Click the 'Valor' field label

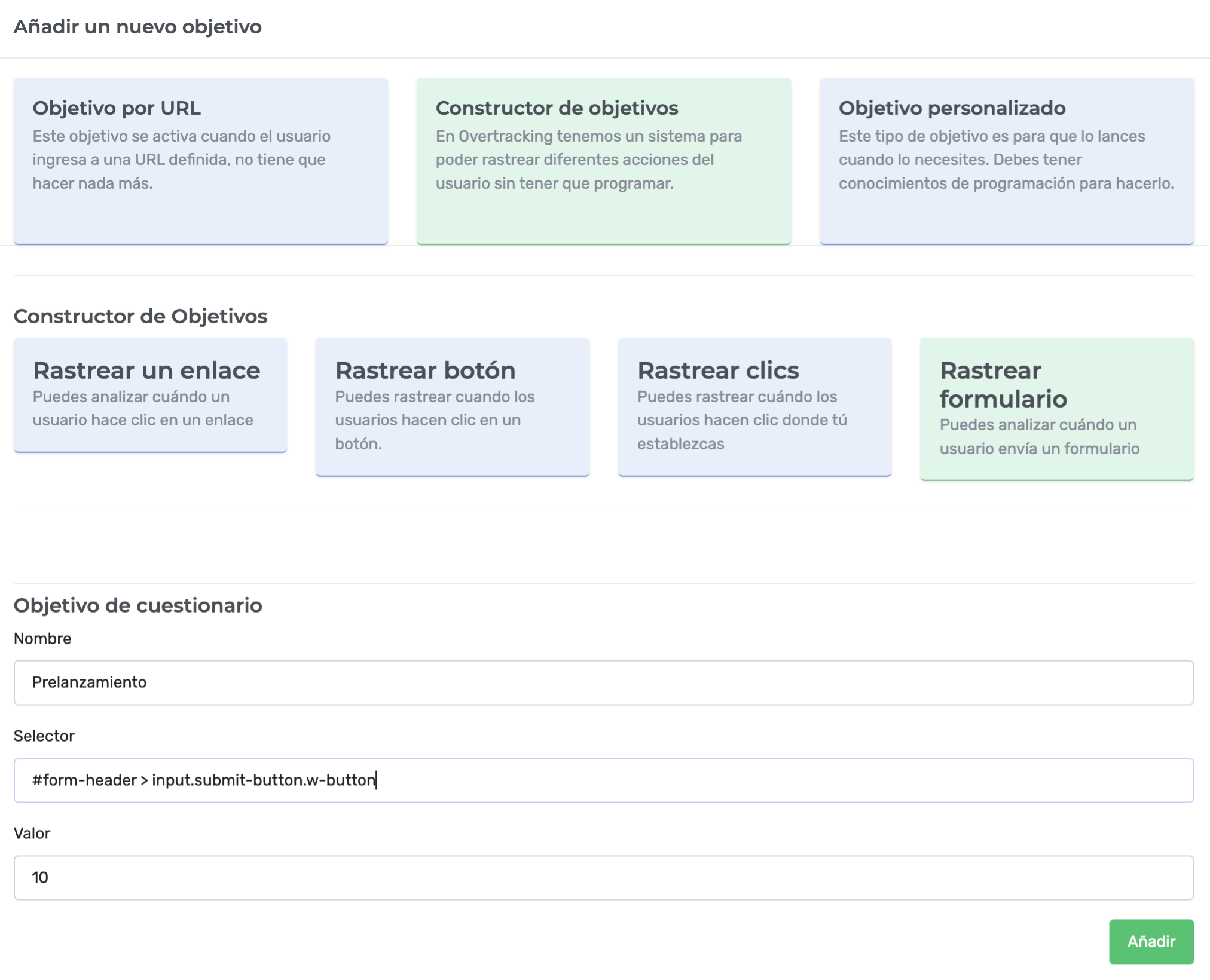click(x=32, y=834)
